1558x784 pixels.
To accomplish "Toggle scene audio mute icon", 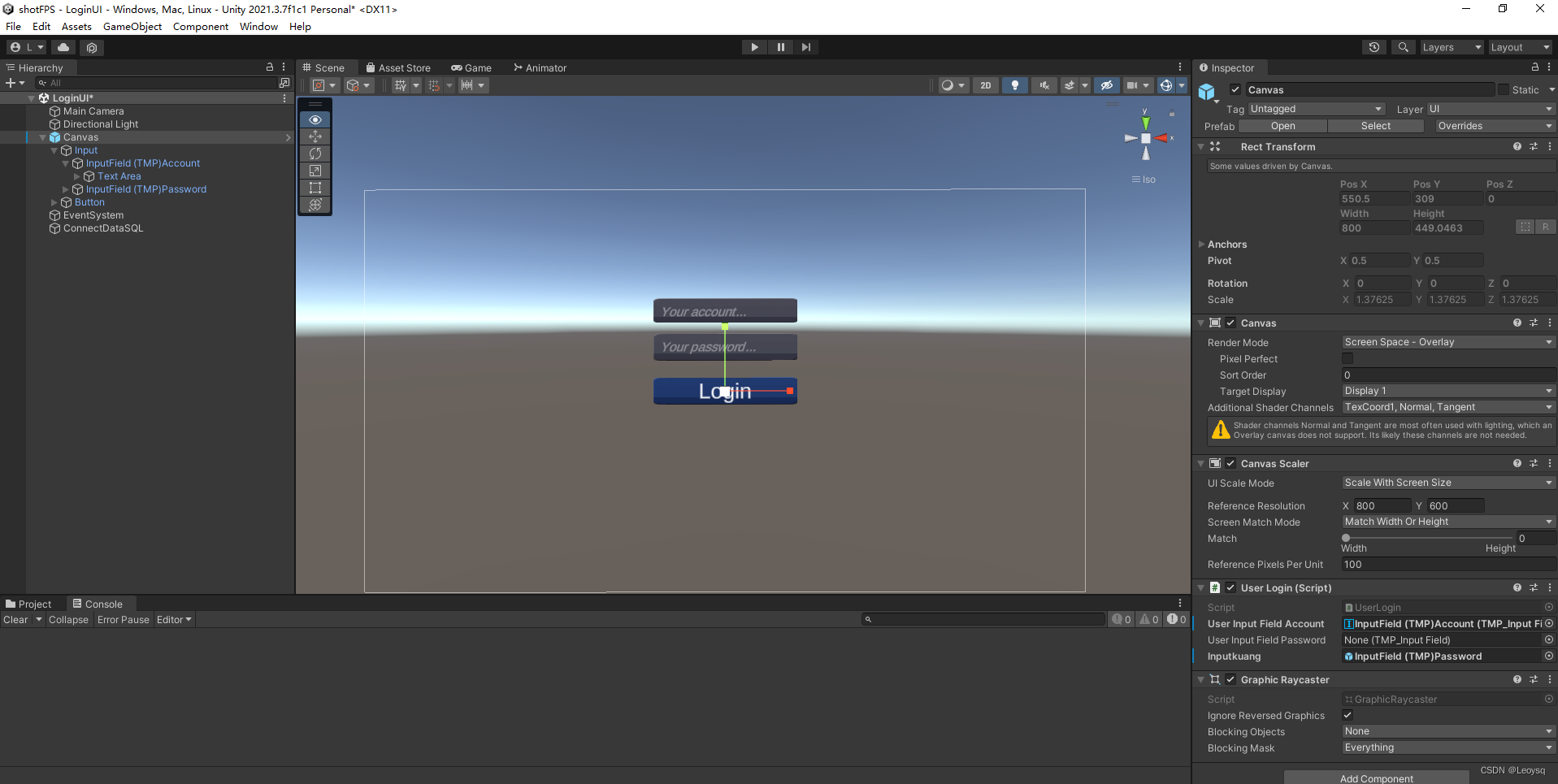I will (1044, 85).
